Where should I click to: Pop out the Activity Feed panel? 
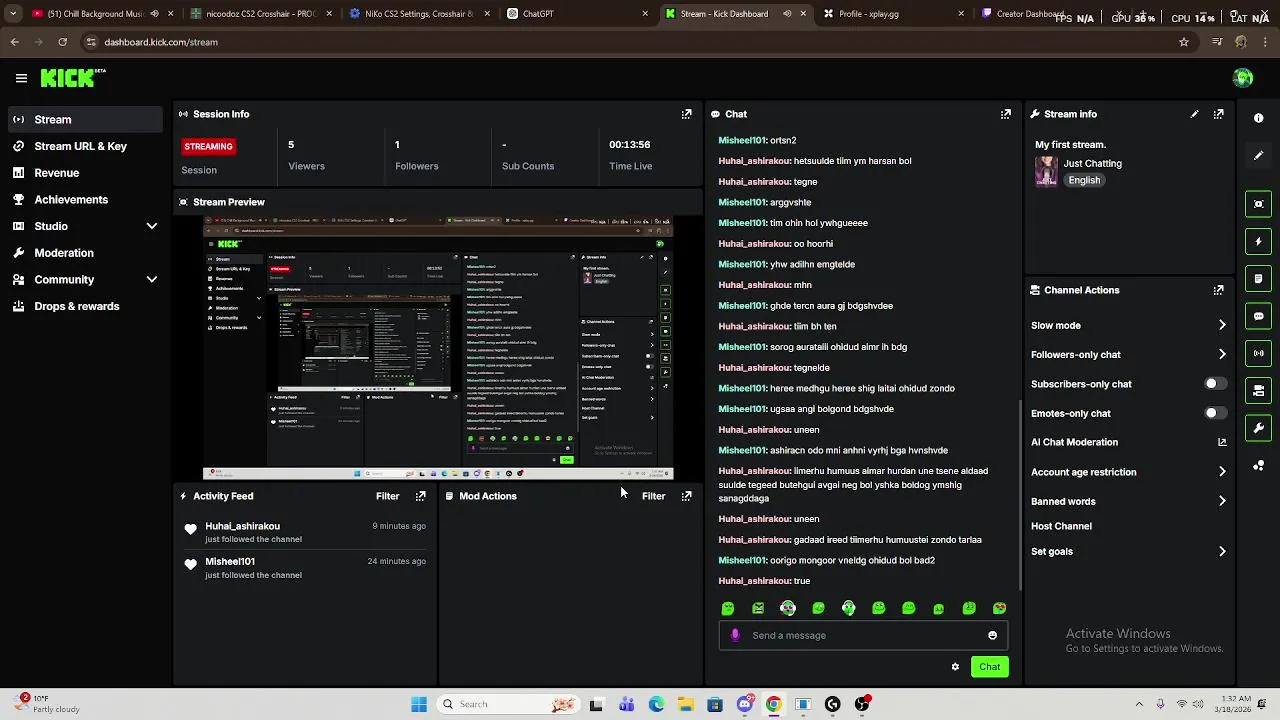[x=420, y=496]
